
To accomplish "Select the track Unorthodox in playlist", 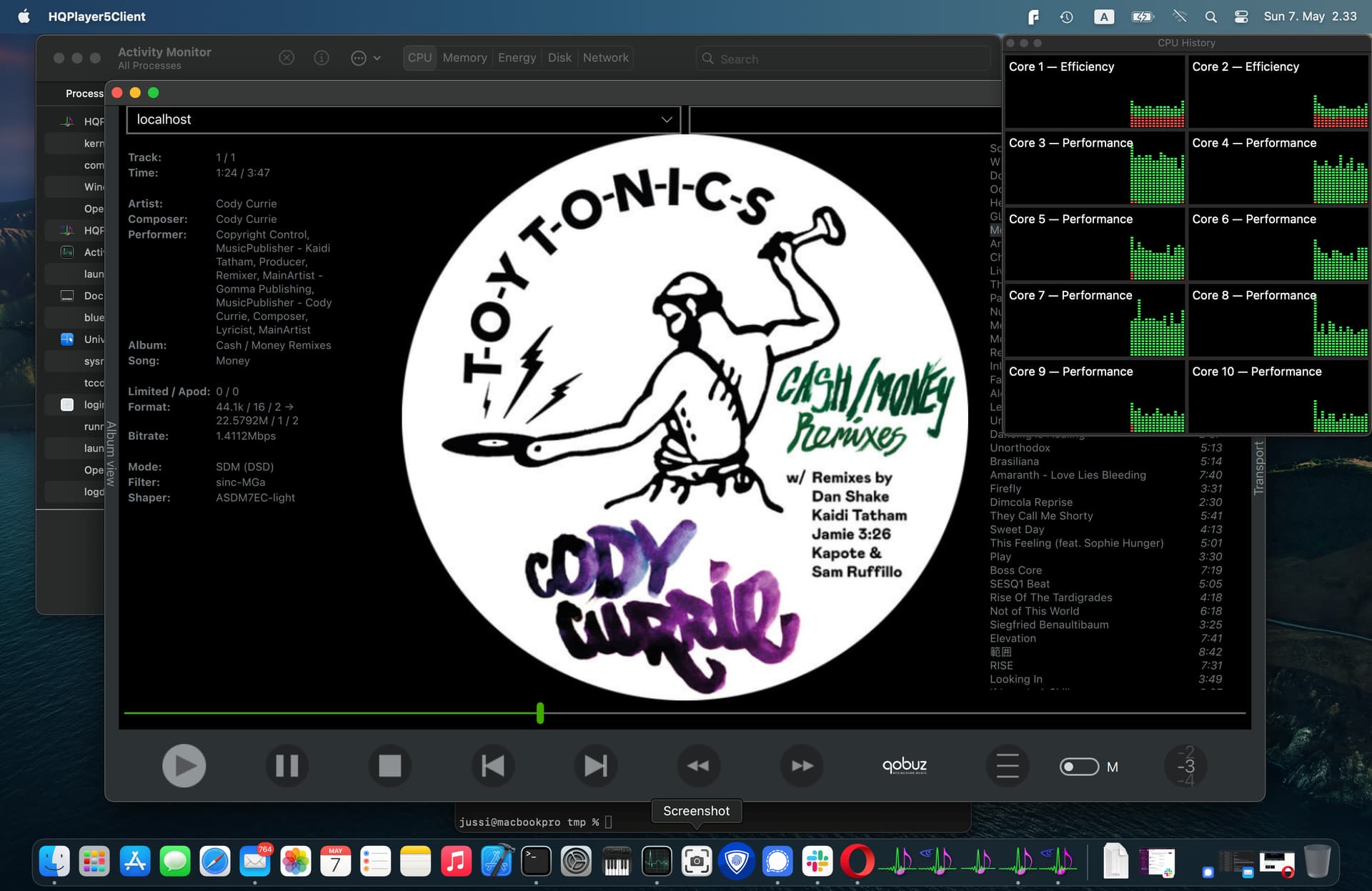I will pos(1105,448).
